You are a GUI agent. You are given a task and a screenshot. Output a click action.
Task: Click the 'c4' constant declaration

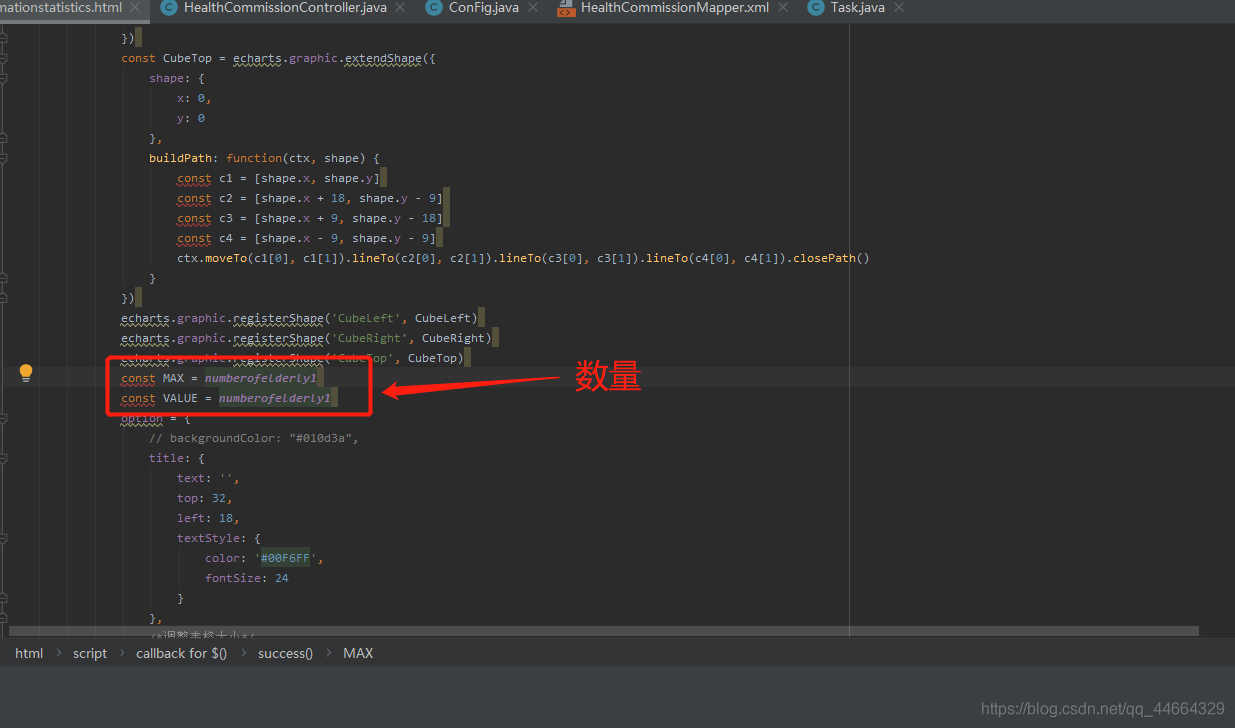point(226,238)
